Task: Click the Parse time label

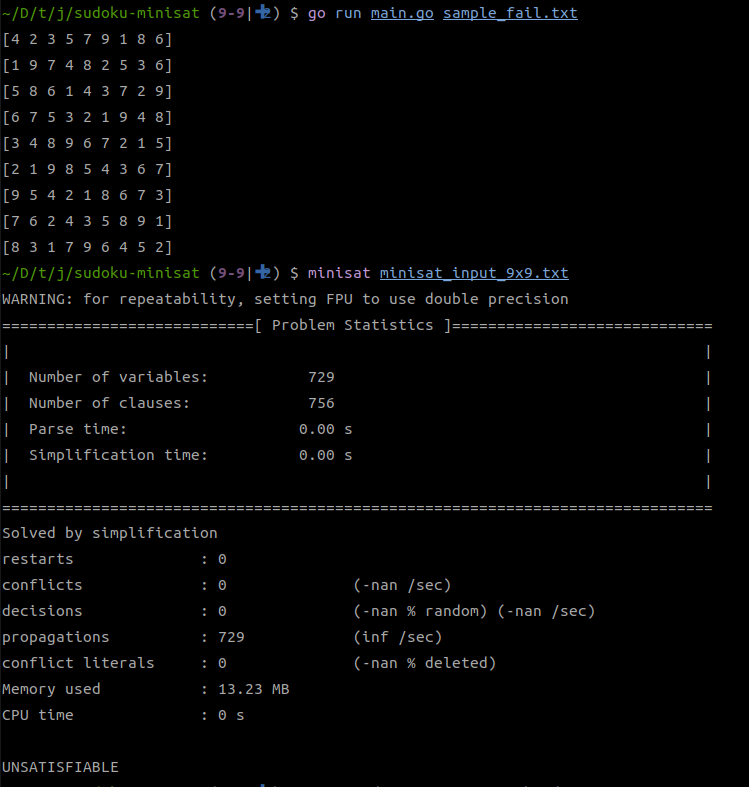Action: coord(78,429)
